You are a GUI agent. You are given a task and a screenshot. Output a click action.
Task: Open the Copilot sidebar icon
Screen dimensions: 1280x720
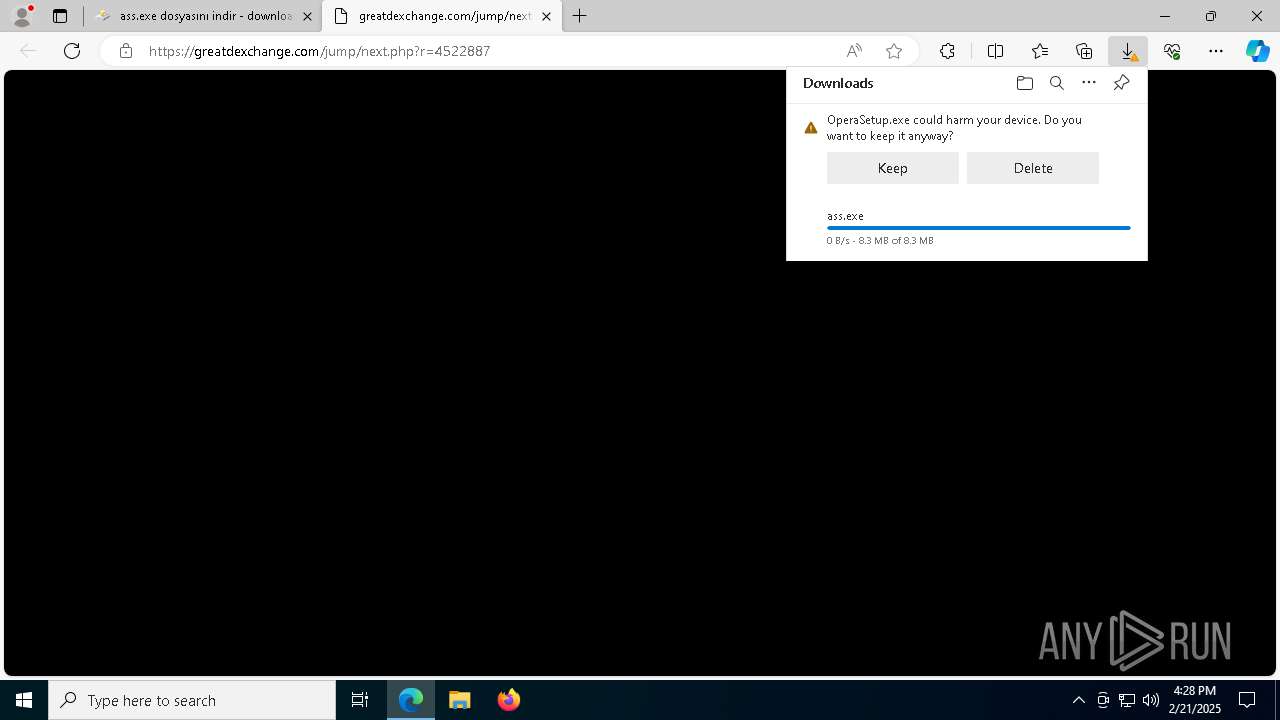[x=1258, y=51]
